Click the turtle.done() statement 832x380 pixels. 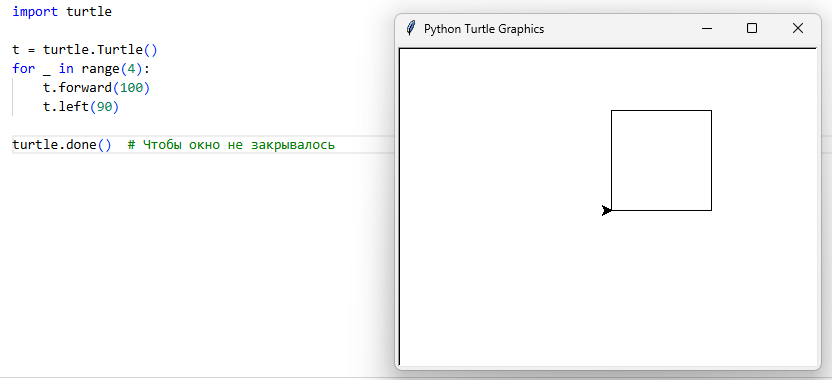pyautogui.click(x=62, y=145)
